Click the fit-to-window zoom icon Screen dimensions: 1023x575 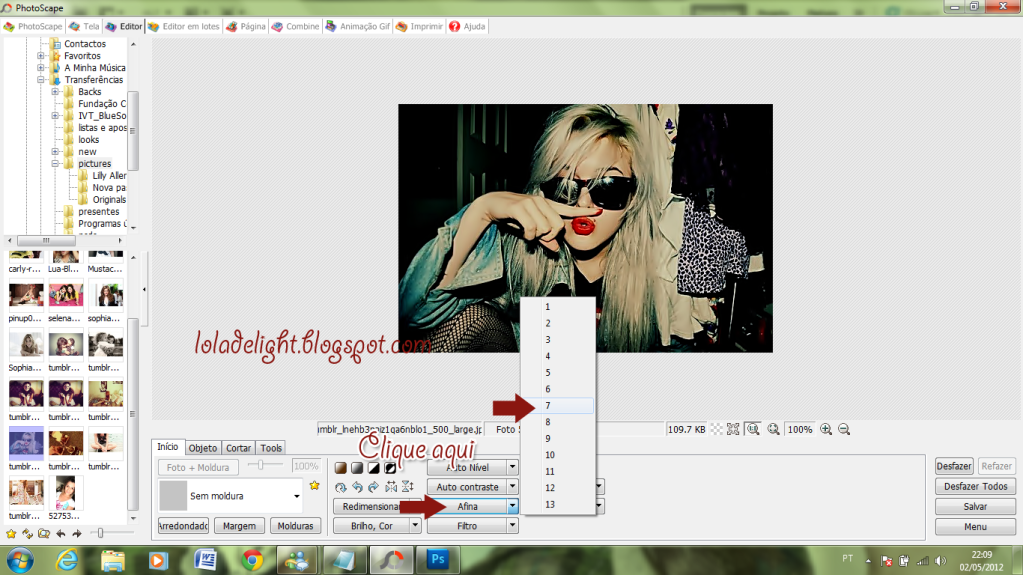(773, 429)
